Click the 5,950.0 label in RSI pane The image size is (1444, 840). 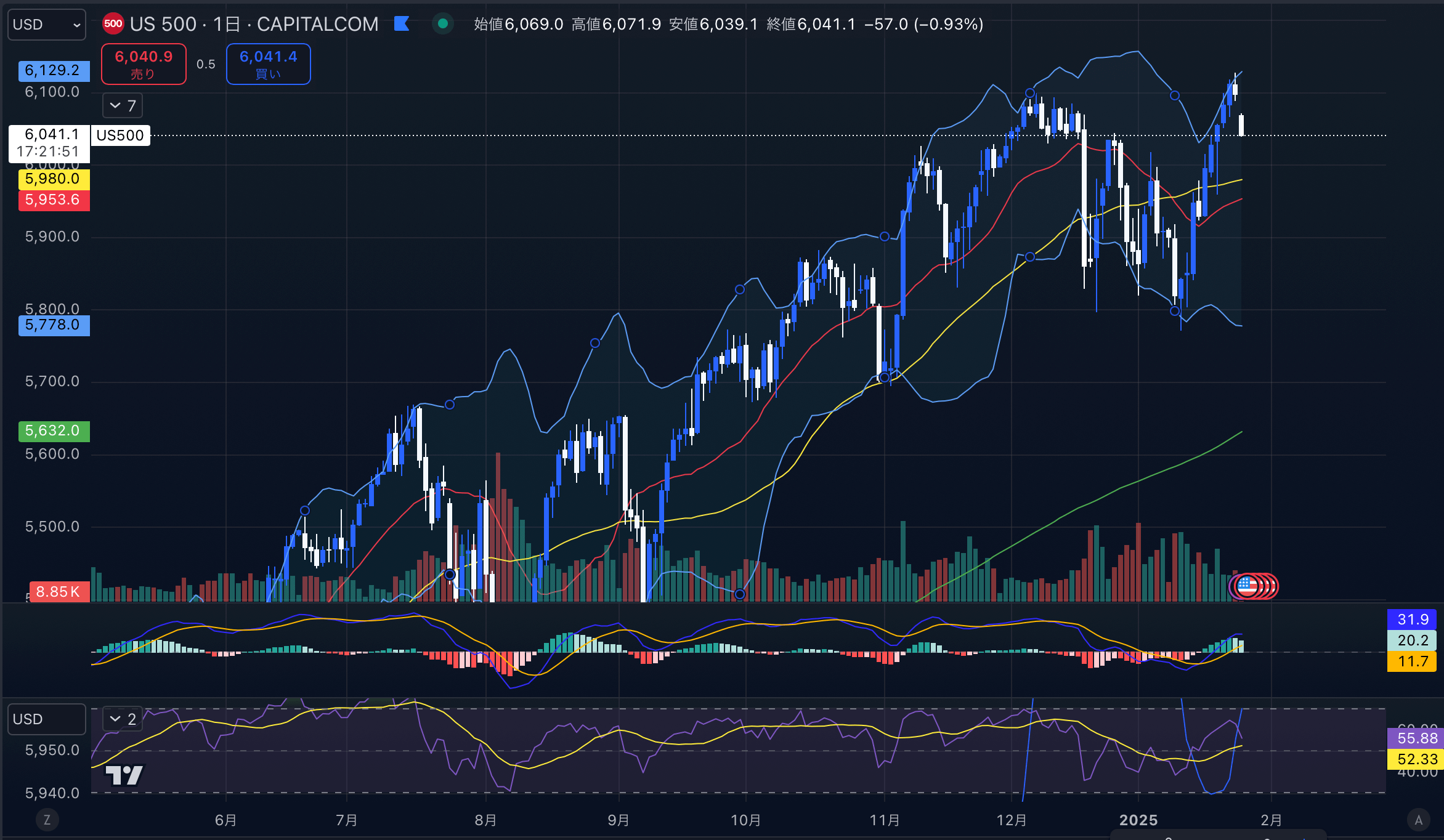[52, 751]
